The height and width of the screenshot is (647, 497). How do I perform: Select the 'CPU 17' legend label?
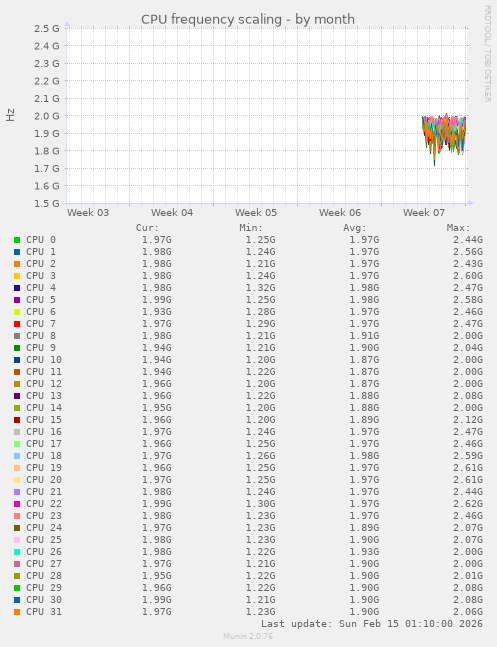point(44,444)
